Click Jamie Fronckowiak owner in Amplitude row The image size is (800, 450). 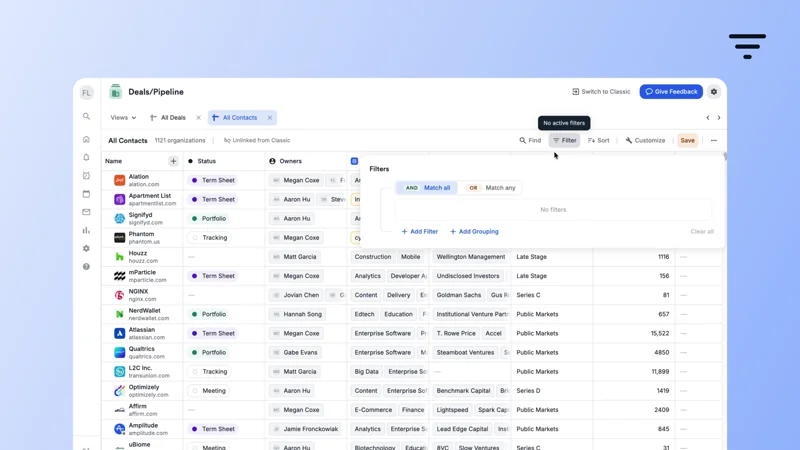[x=306, y=429]
